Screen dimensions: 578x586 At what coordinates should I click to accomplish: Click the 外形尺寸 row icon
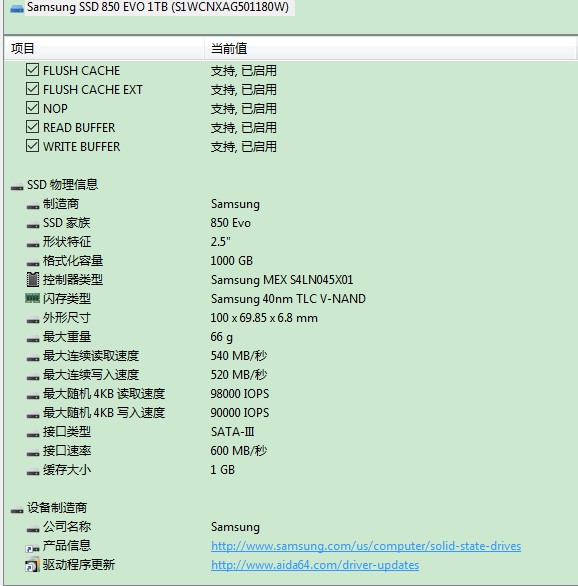coord(33,320)
